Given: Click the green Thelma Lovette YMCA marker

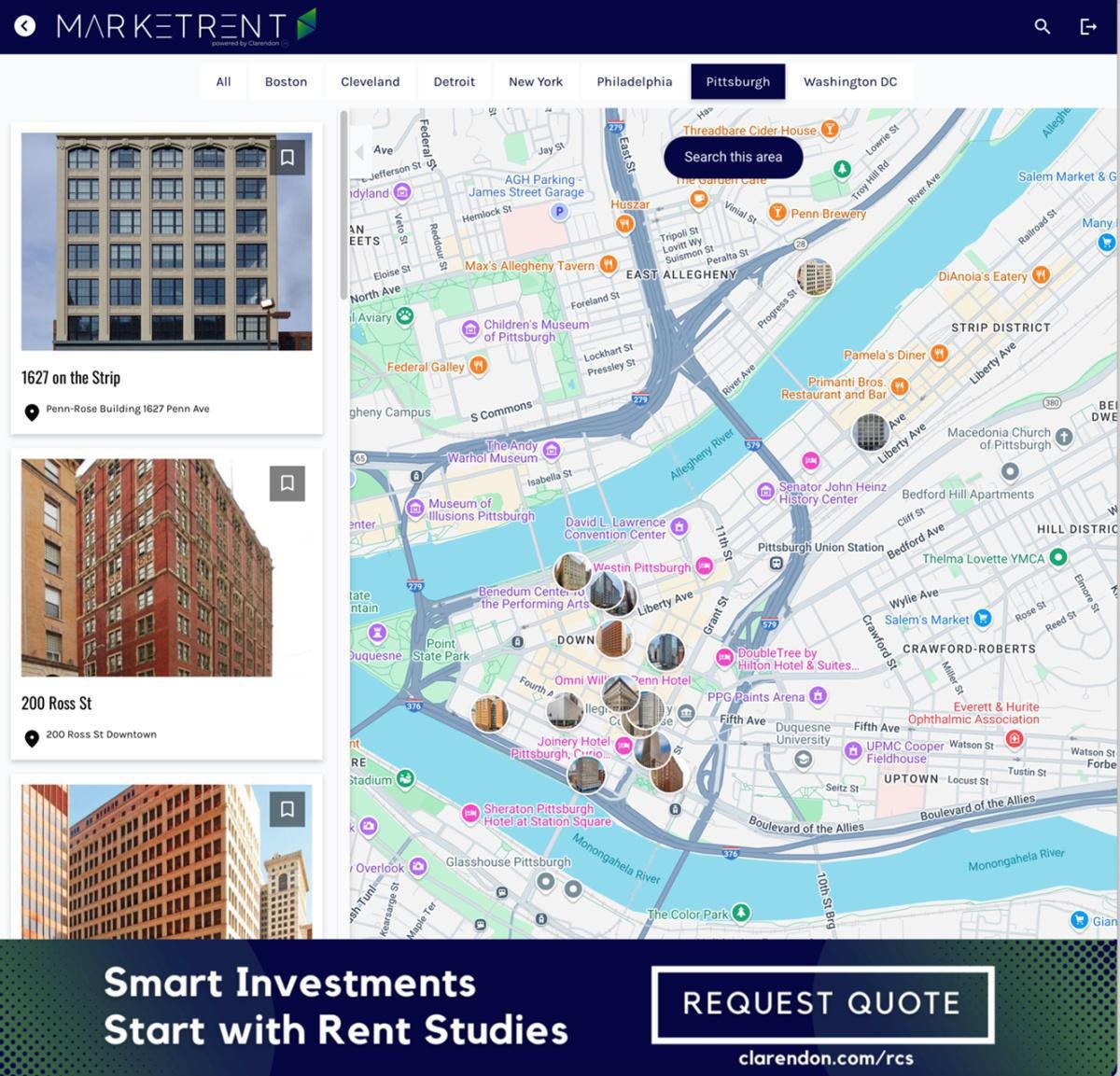Looking at the screenshot, I should [x=1059, y=558].
